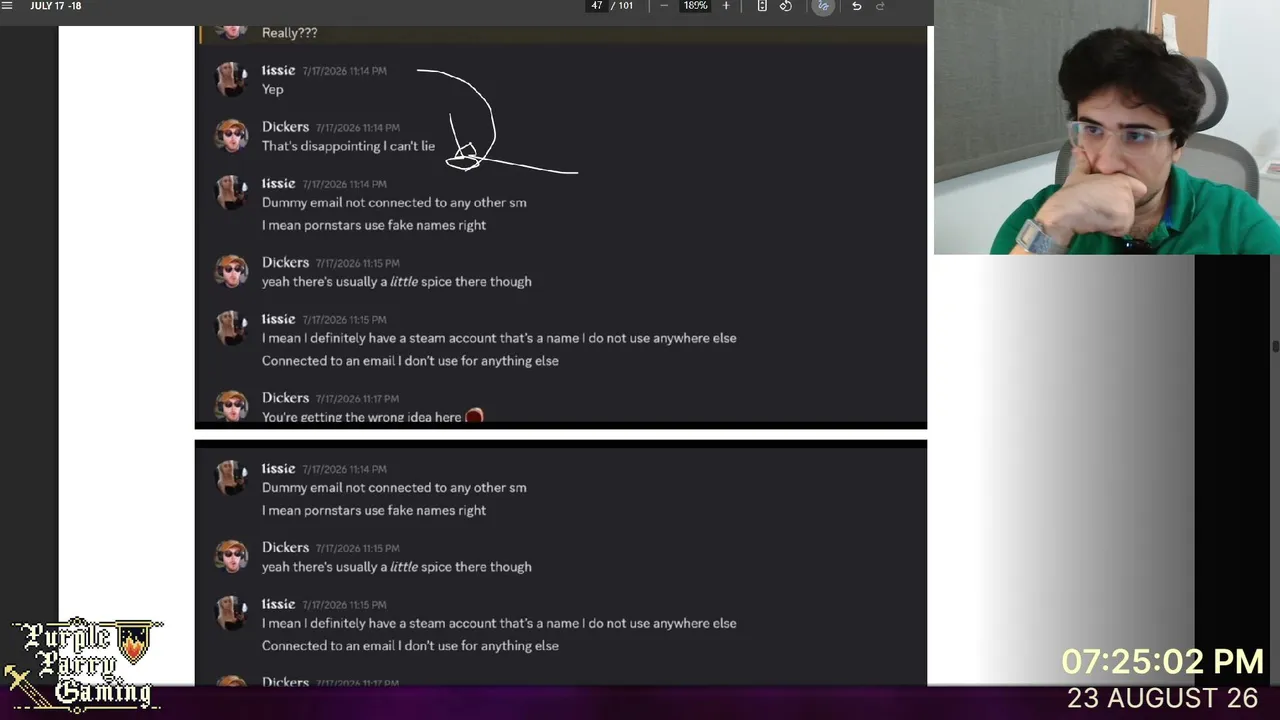Click the message "That's disappointing I can't lie"
Screen dimensions: 1280x720
[x=348, y=146]
